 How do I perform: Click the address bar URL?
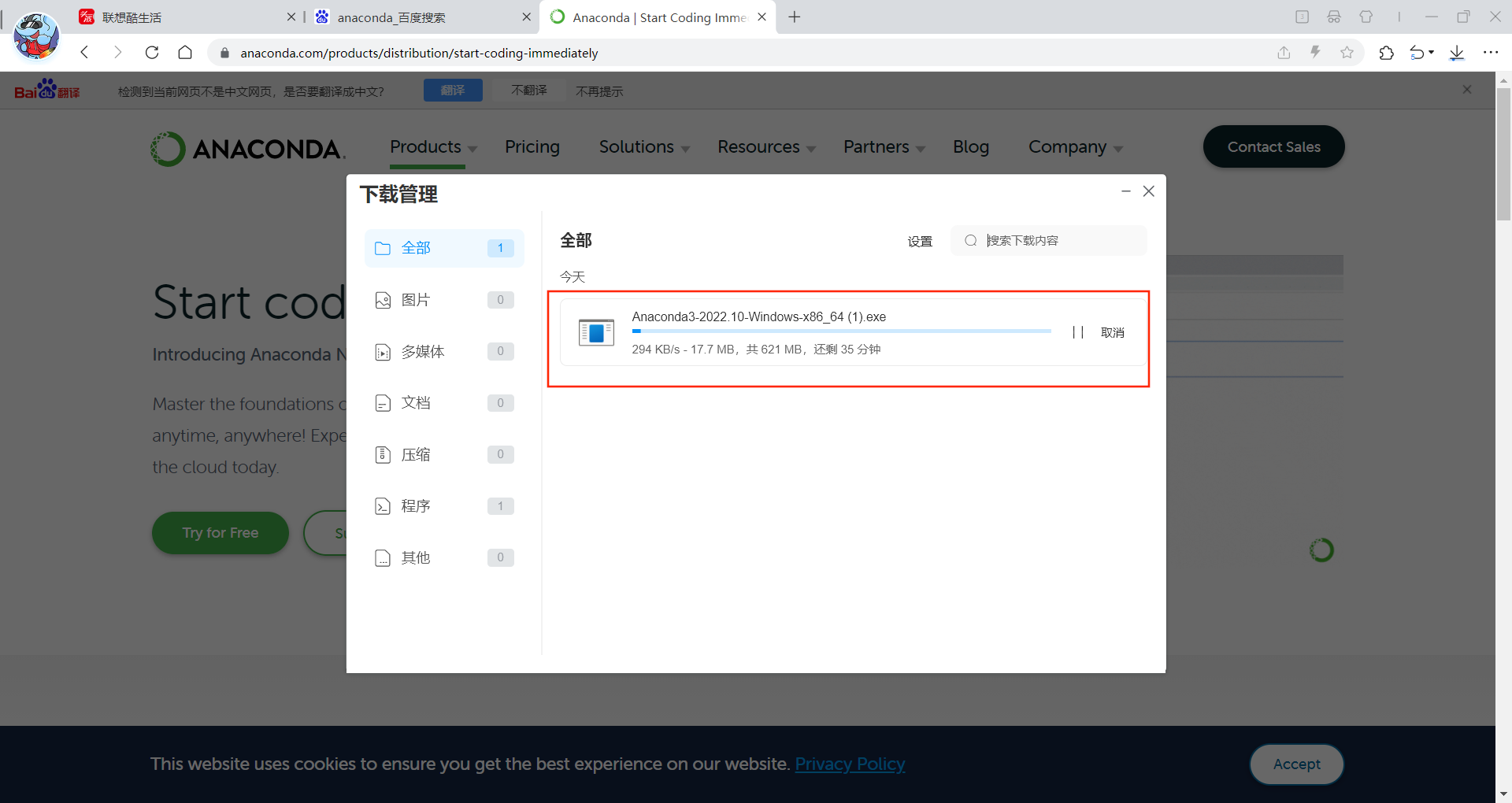coord(419,53)
